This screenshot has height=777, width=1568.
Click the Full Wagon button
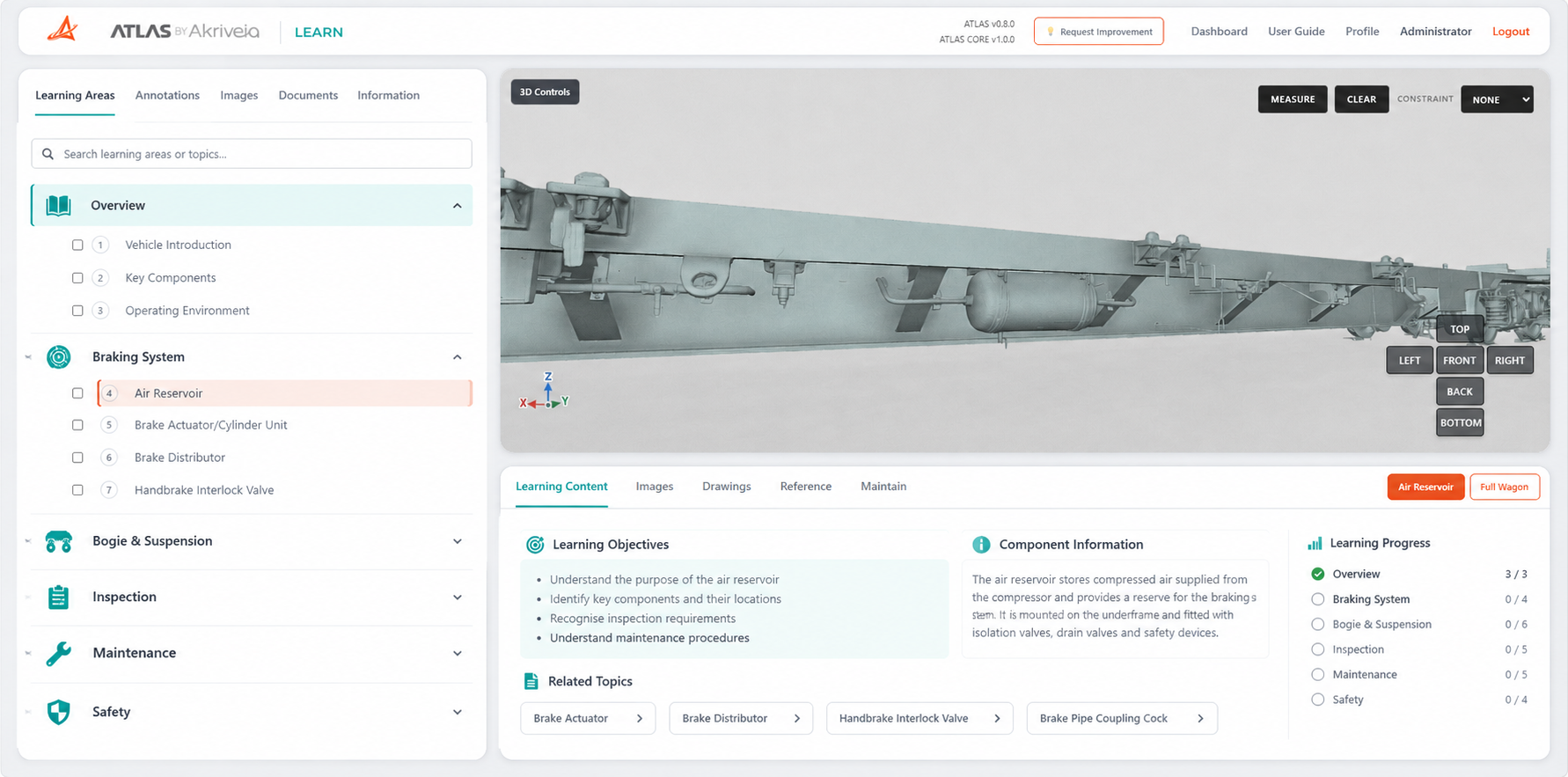point(1505,487)
